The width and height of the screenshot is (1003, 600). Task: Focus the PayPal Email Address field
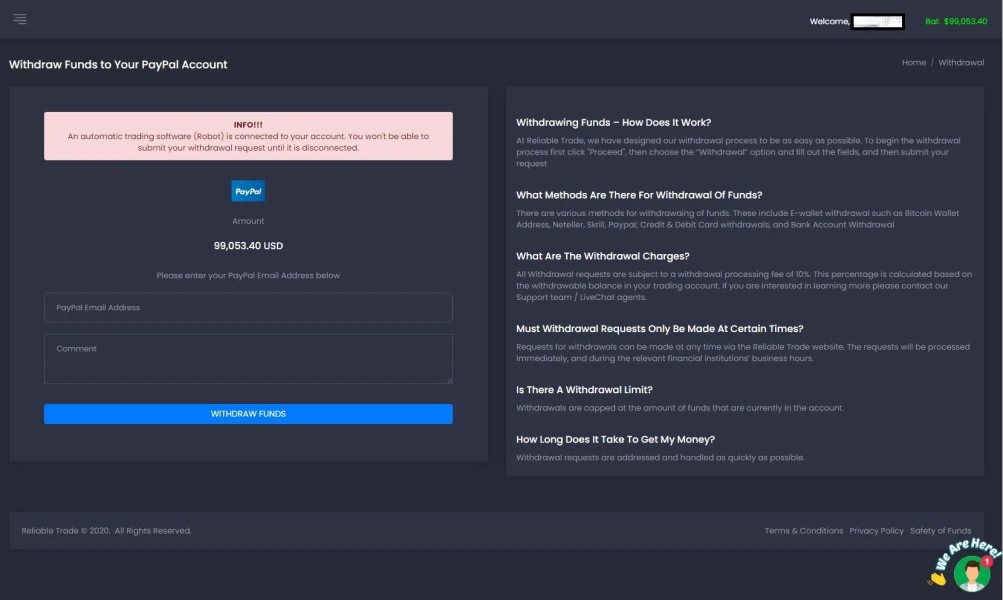(x=248, y=308)
